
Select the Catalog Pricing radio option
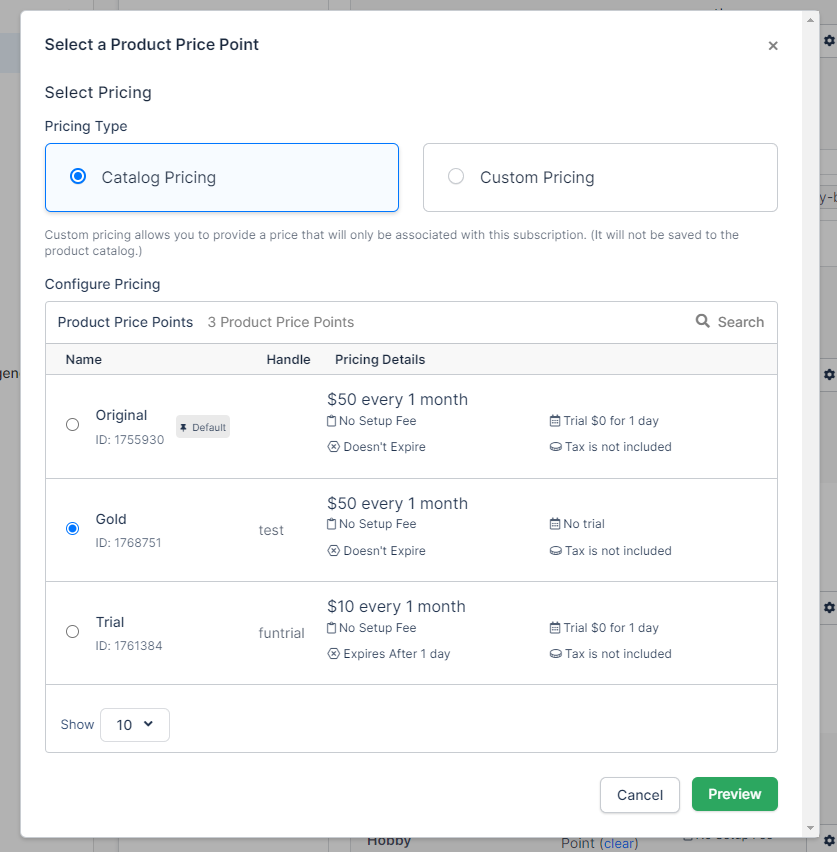point(78,177)
